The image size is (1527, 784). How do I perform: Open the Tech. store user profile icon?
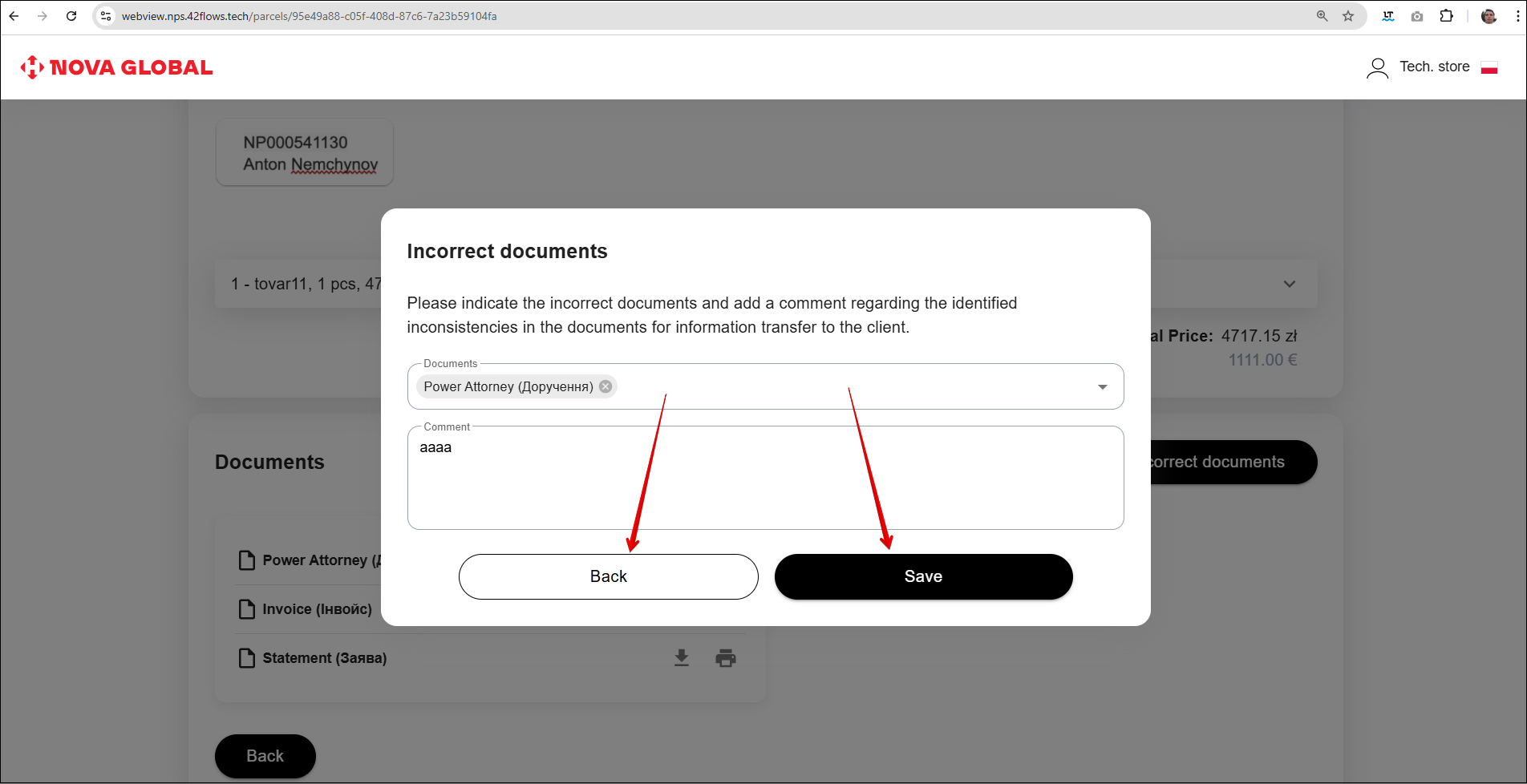click(x=1377, y=67)
